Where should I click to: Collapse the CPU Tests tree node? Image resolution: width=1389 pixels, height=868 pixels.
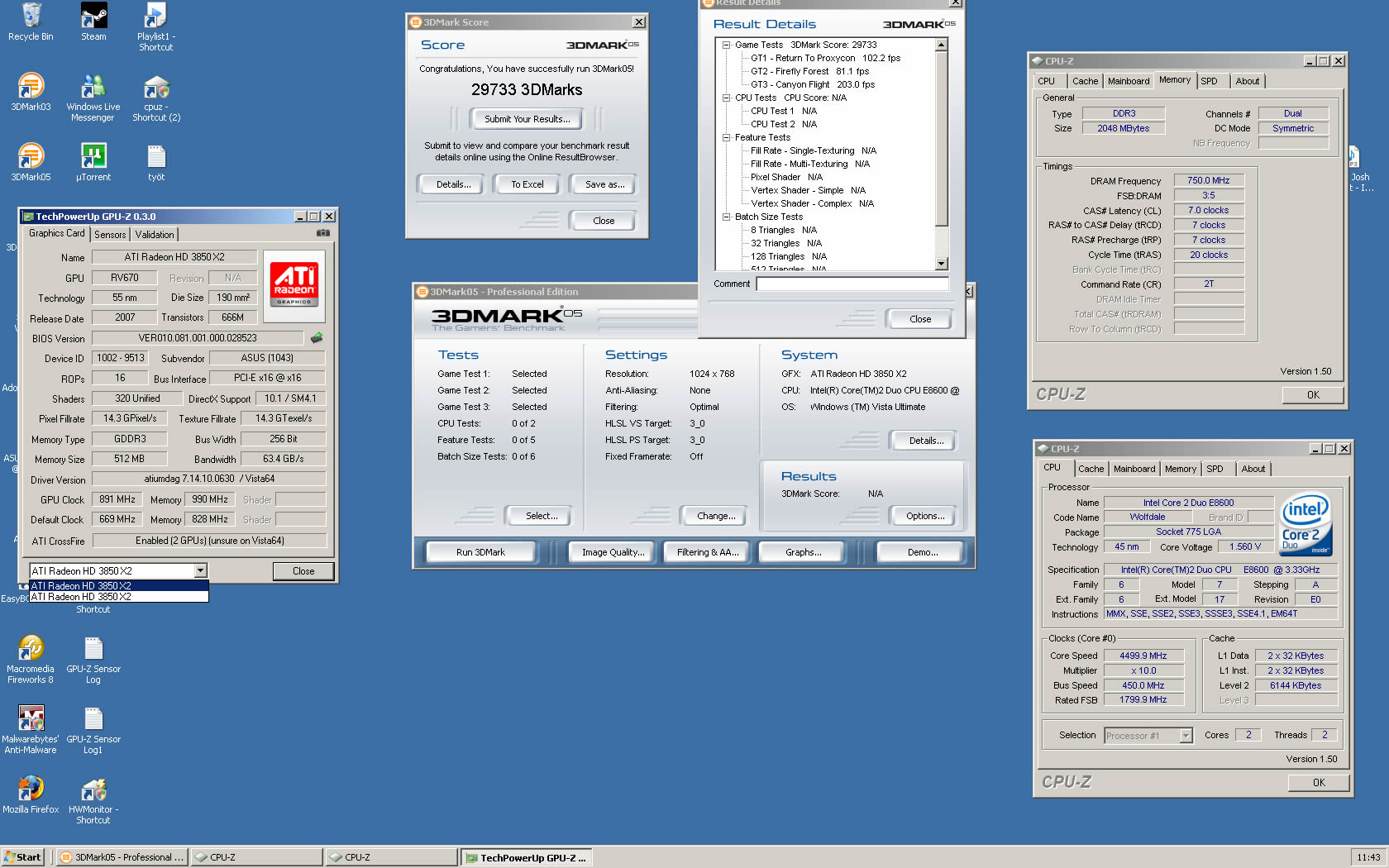[726, 98]
